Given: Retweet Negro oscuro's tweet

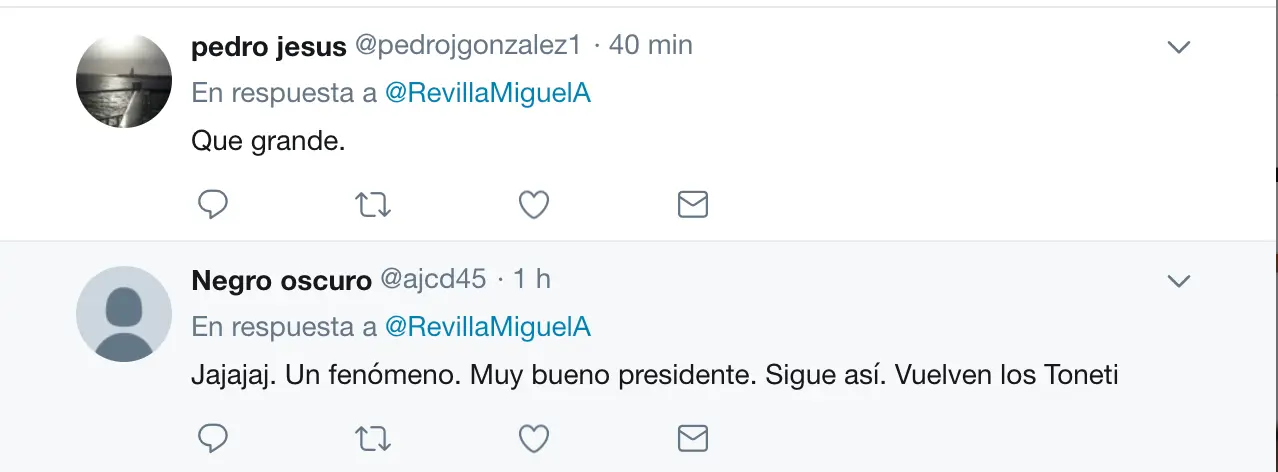Looking at the screenshot, I should pyautogui.click(x=373, y=438).
